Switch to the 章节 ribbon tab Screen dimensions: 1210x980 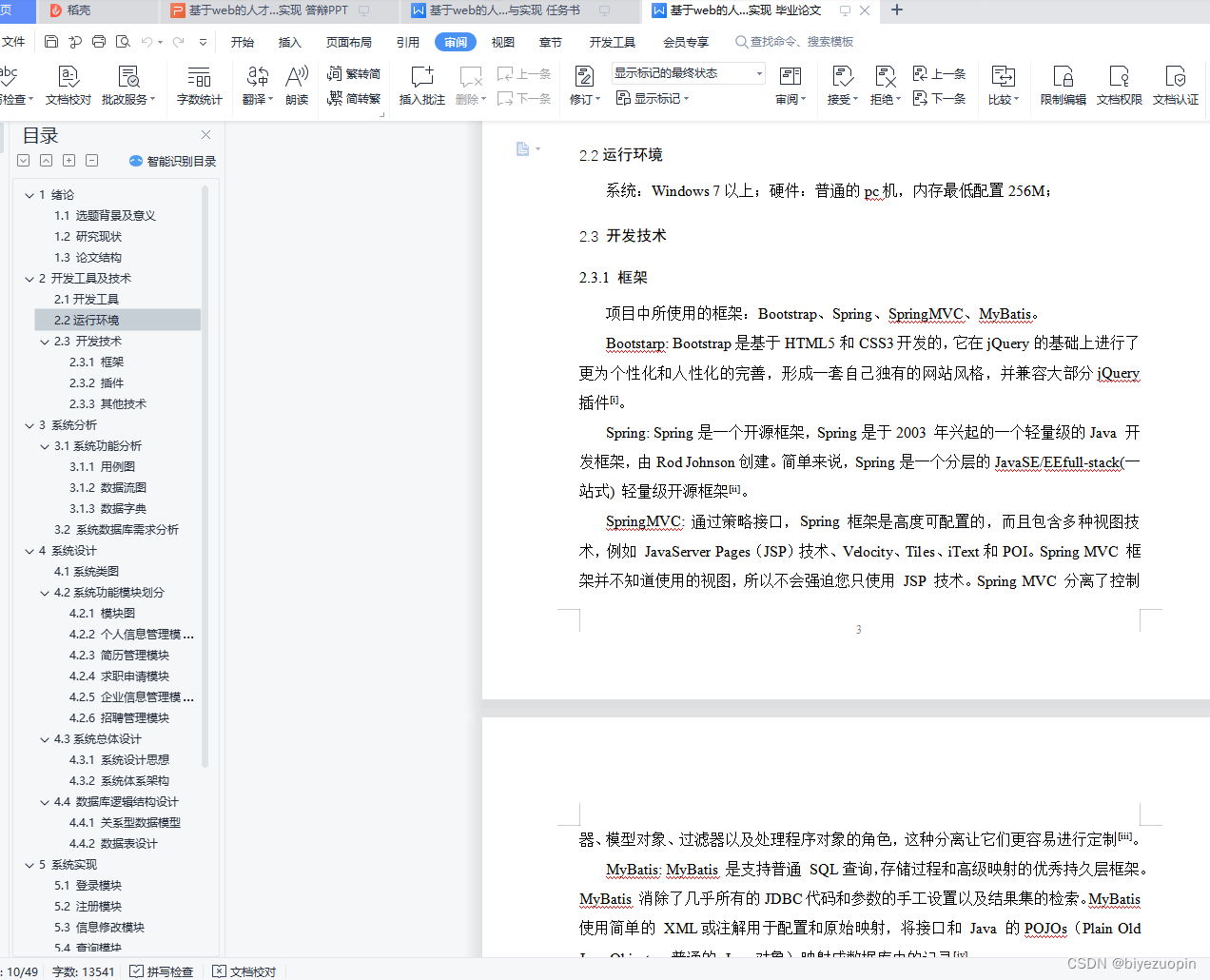coord(550,42)
